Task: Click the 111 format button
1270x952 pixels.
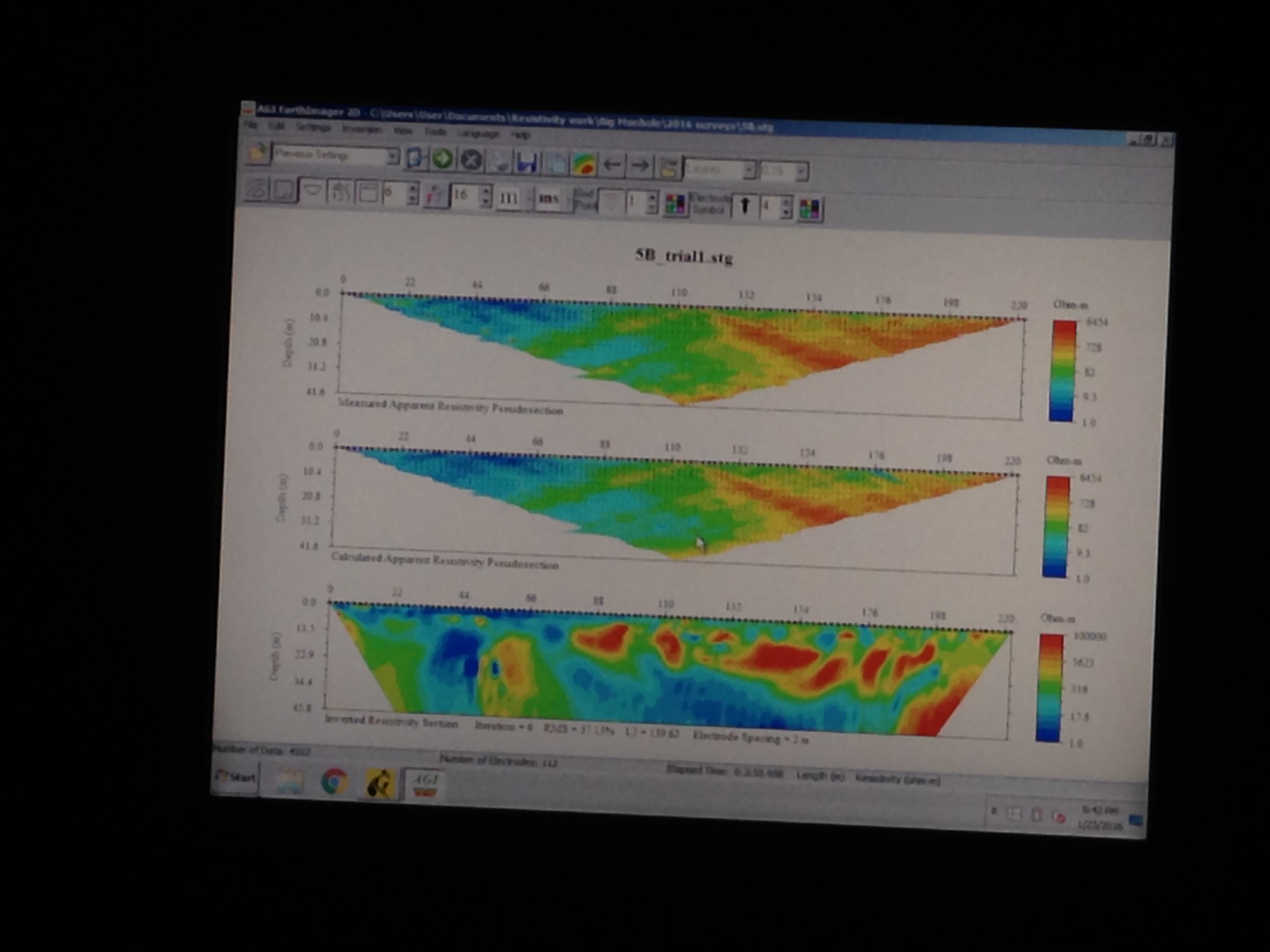Action: [509, 199]
